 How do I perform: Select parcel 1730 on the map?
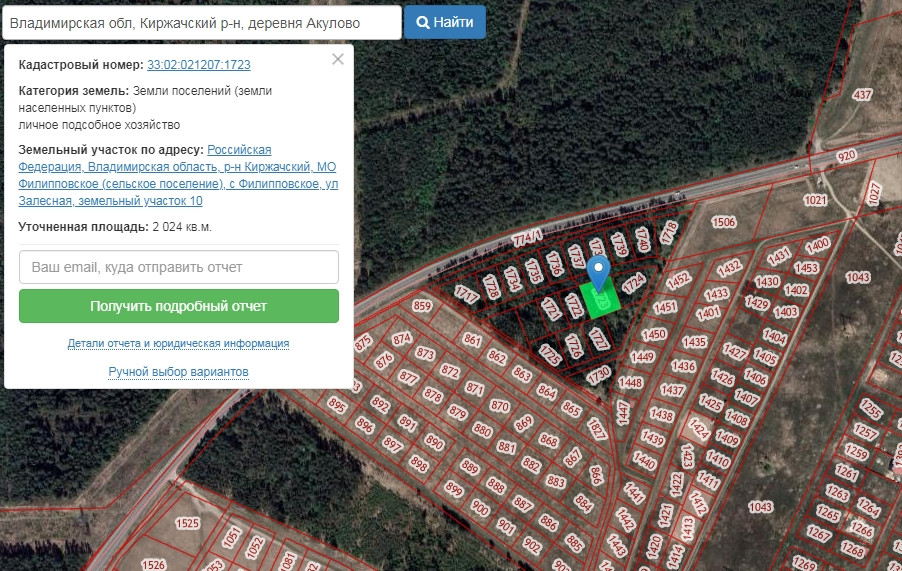pyautogui.click(x=598, y=375)
